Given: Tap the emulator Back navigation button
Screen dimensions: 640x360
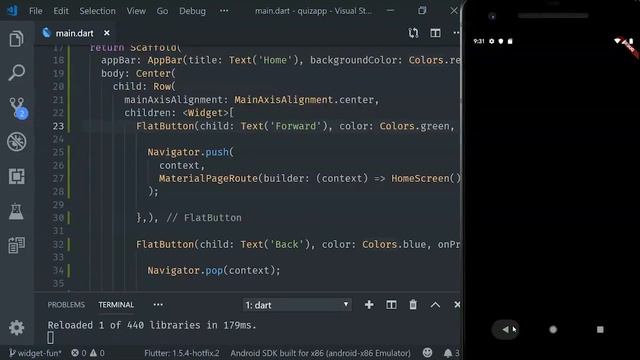Looking at the screenshot, I should [506, 329].
